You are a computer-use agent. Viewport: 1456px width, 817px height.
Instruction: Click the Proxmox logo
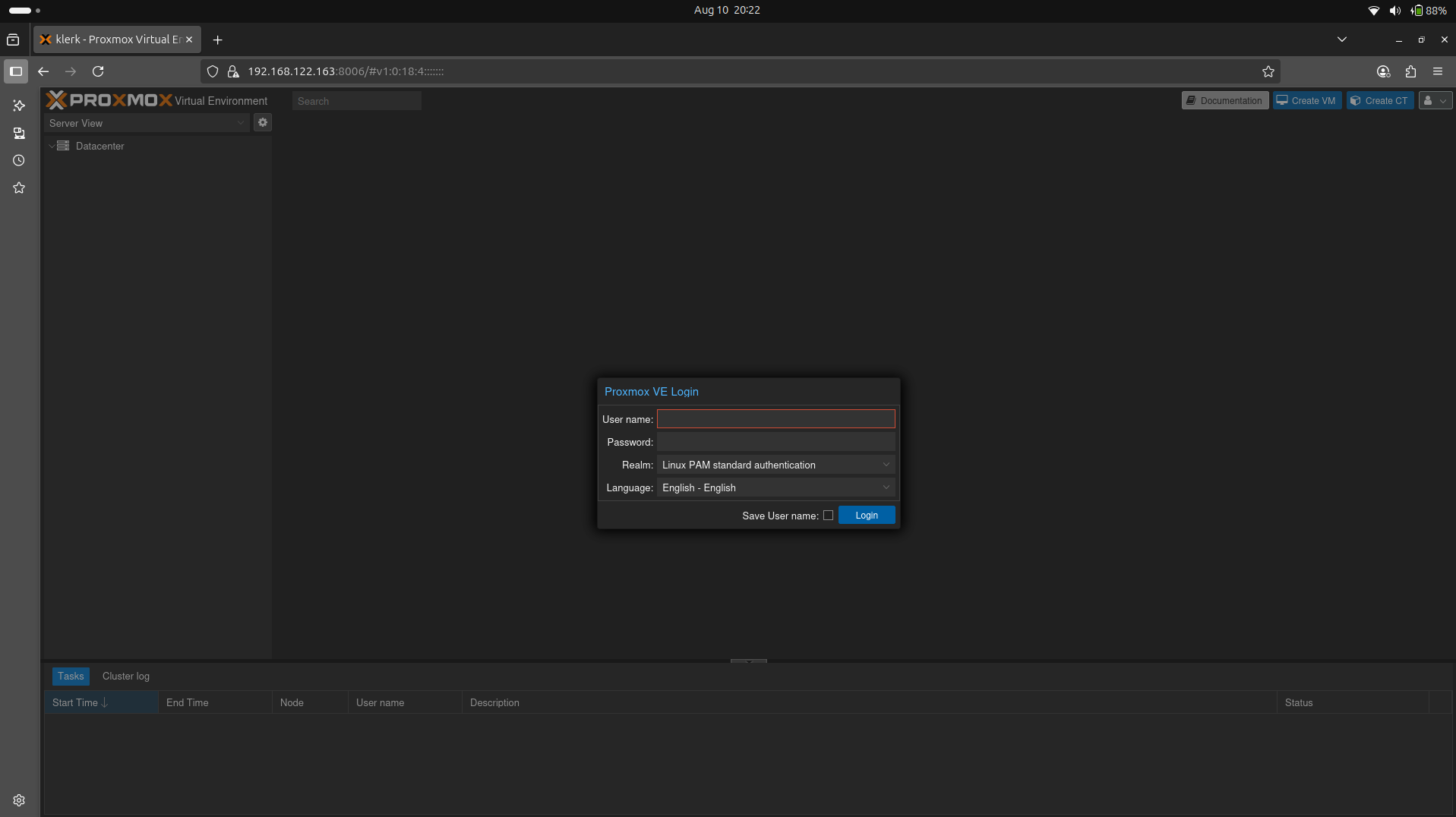(109, 99)
